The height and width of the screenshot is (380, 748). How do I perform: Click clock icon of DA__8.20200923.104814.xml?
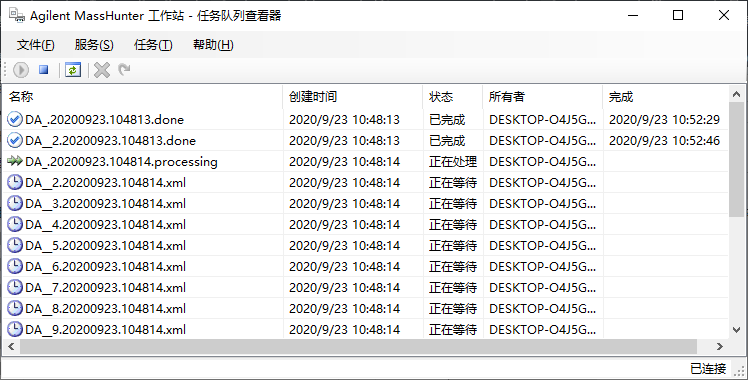coord(15,308)
